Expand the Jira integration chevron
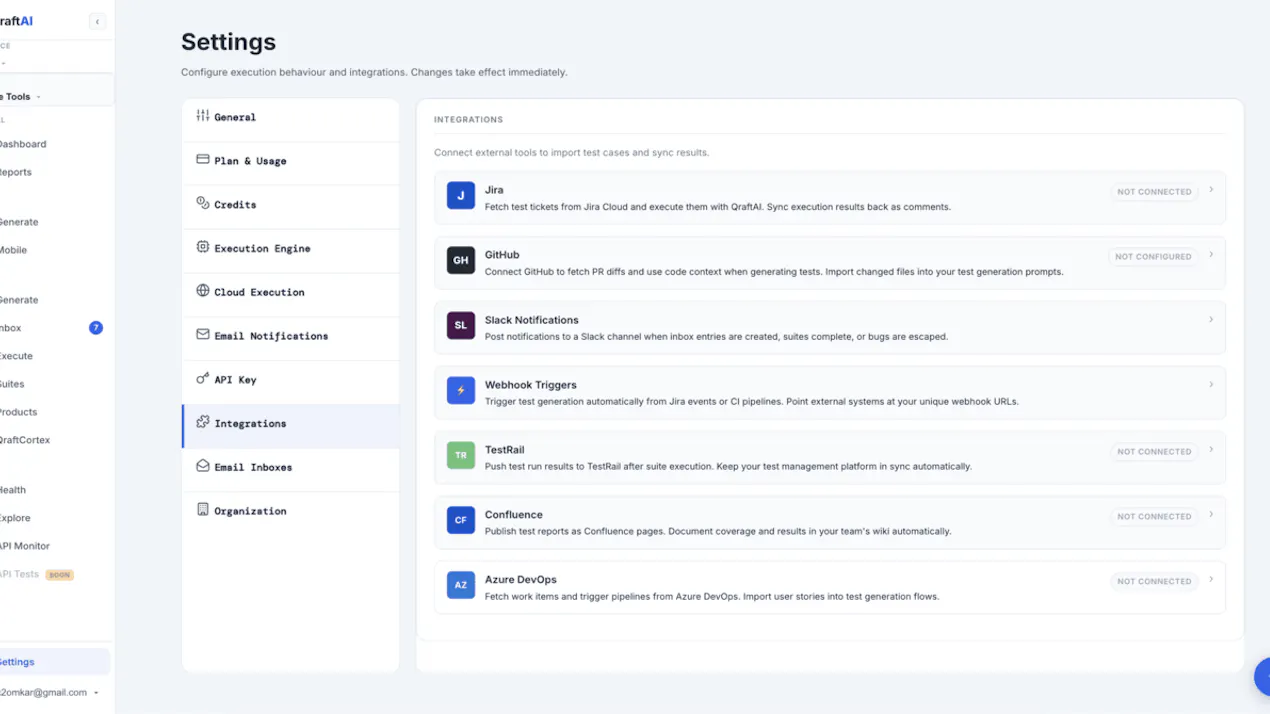 [1211, 190]
